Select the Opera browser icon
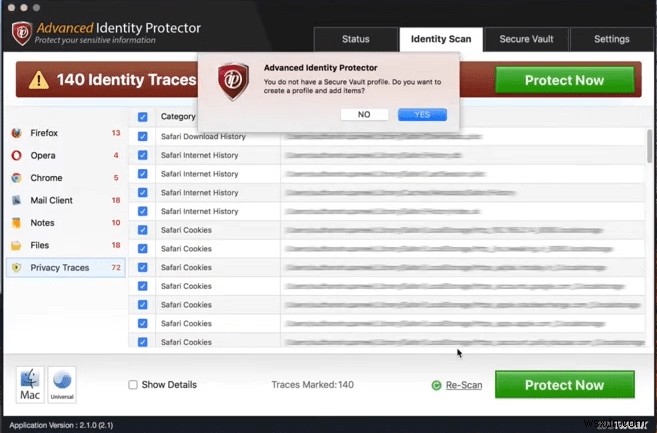 coord(17,155)
